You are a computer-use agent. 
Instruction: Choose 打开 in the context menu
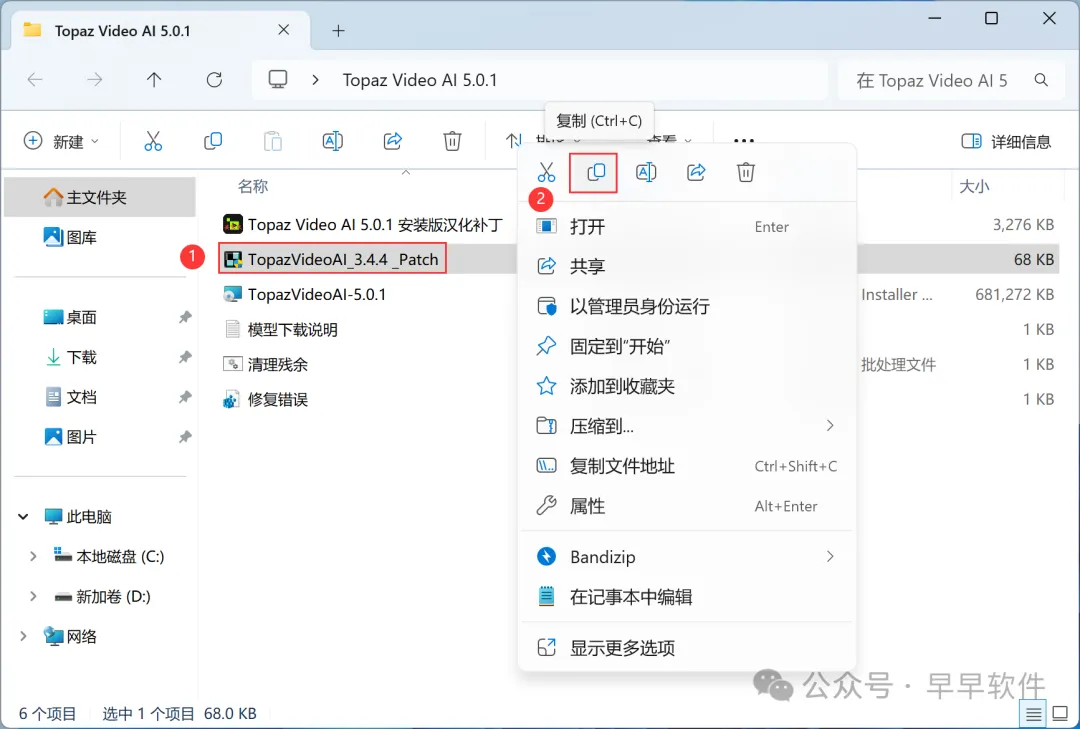687,227
